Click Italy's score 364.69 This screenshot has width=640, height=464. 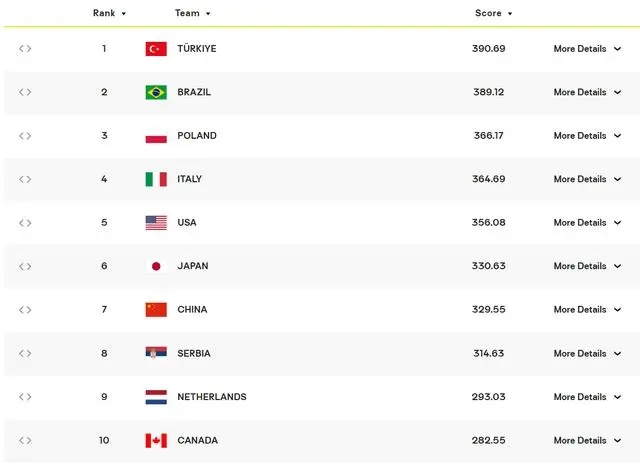click(489, 179)
